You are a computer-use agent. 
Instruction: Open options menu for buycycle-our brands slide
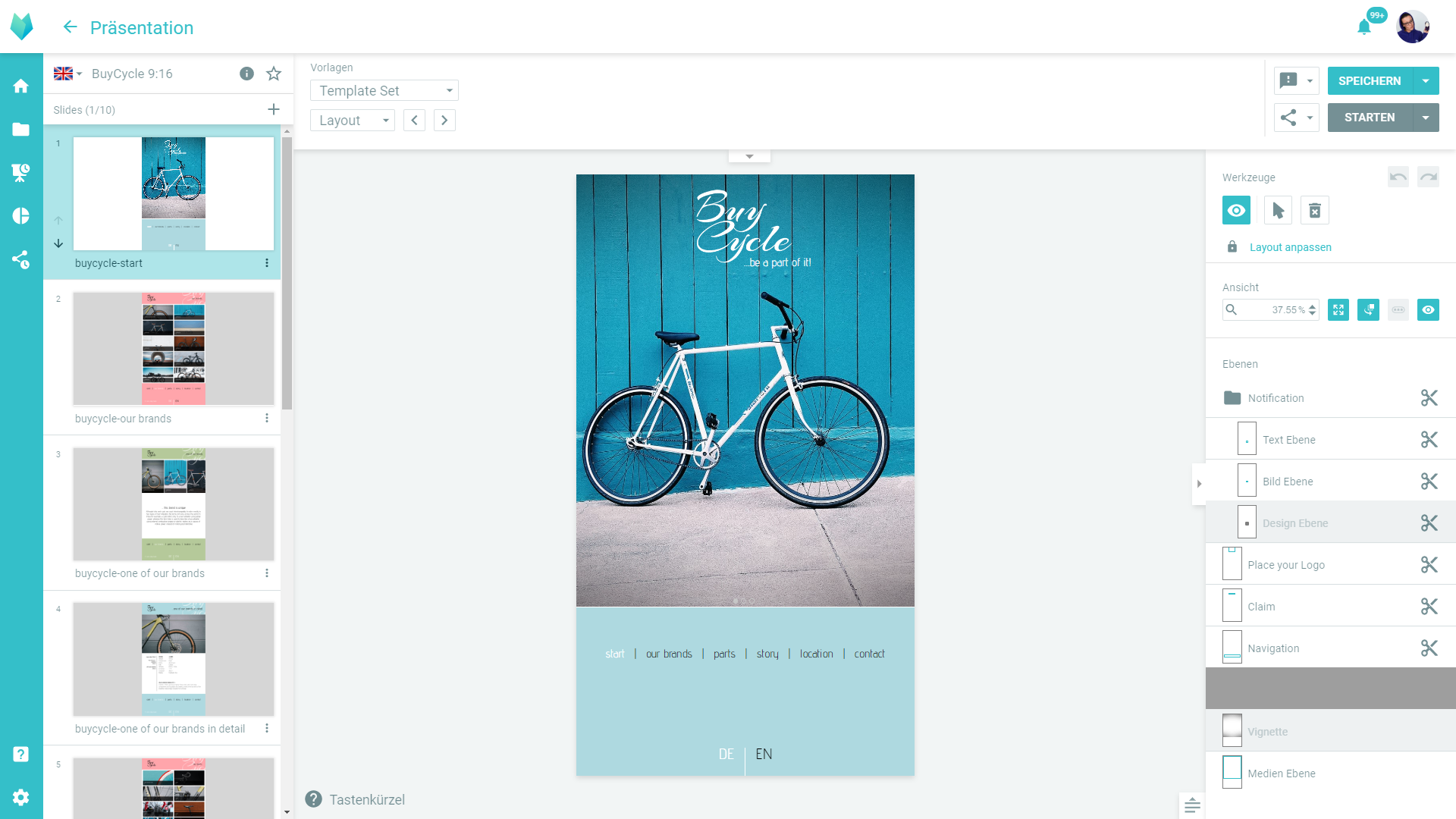[267, 419]
